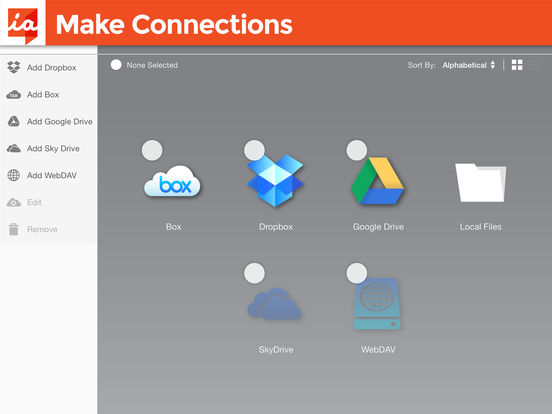Click the Google Drive sidebar icon

click(14, 121)
